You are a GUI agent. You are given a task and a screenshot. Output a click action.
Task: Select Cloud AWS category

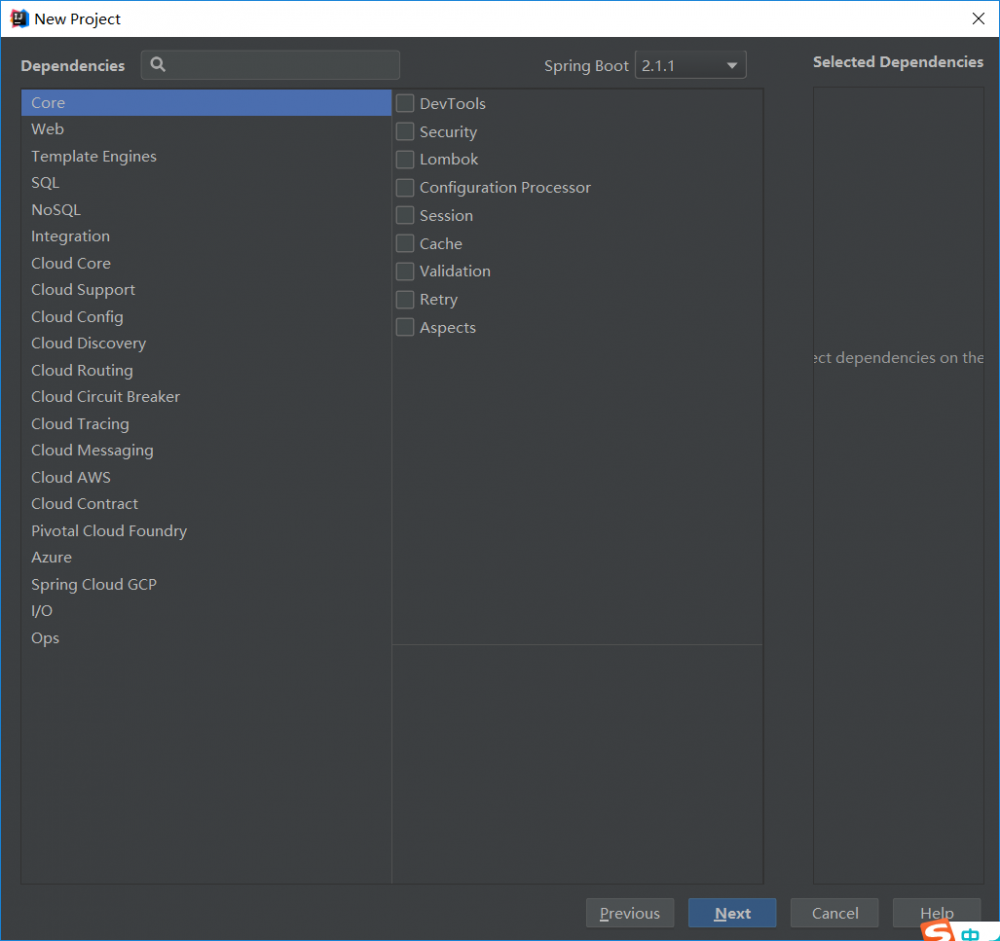point(206,478)
